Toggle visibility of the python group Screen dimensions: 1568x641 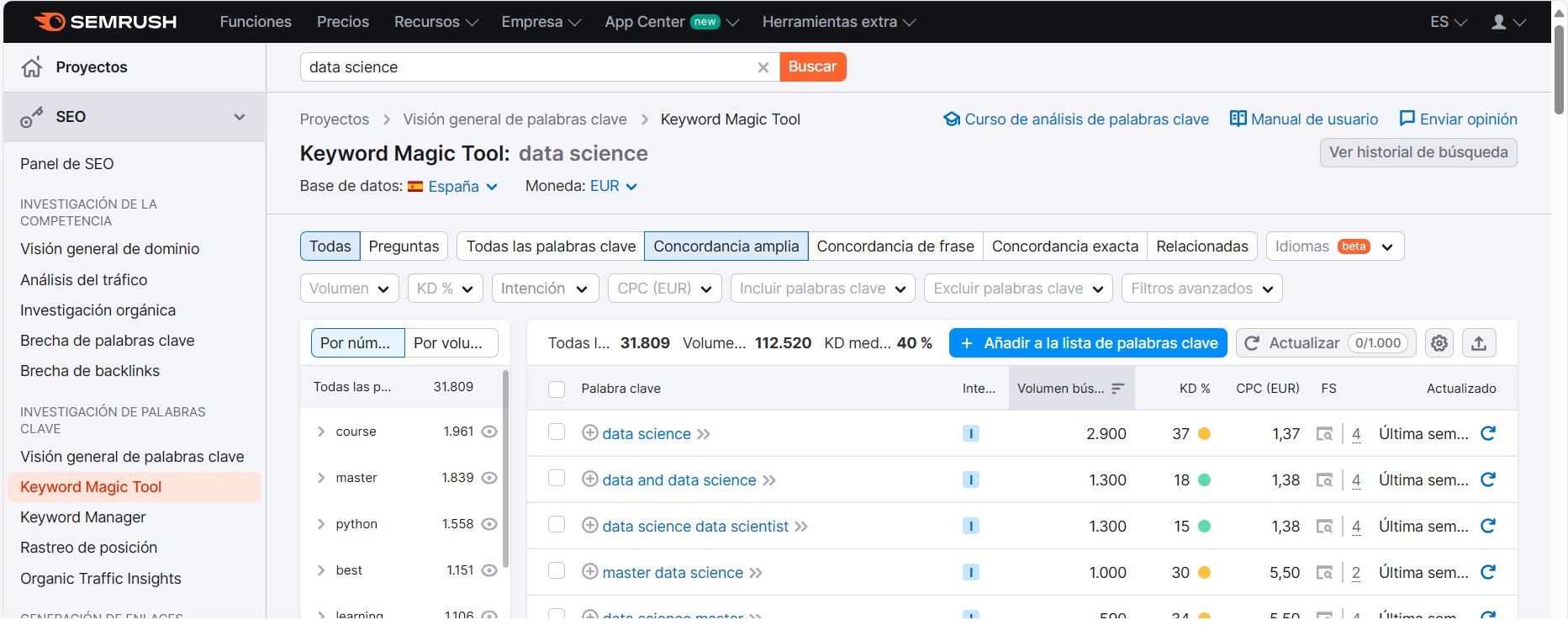pos(489,524)
